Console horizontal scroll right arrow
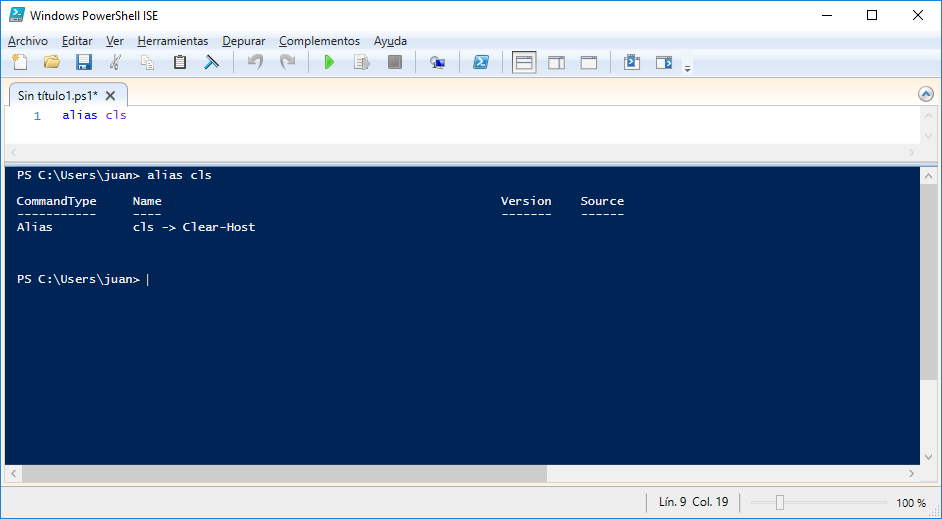Viewport: 942px width, 519px height. (x=911, y=473)
